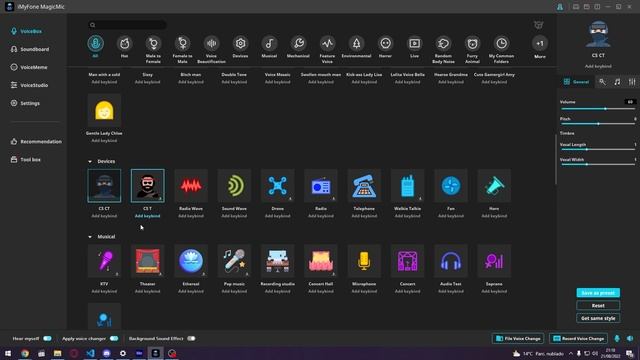
Task: Adjust the Pitch slider
Action: click(598, 124)
